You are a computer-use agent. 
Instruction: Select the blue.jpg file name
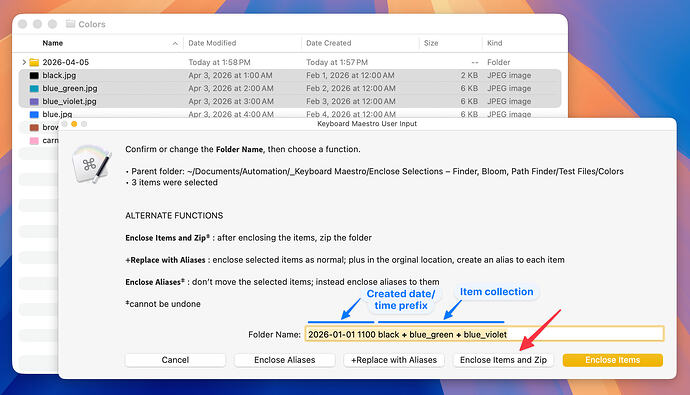point(57,114)
